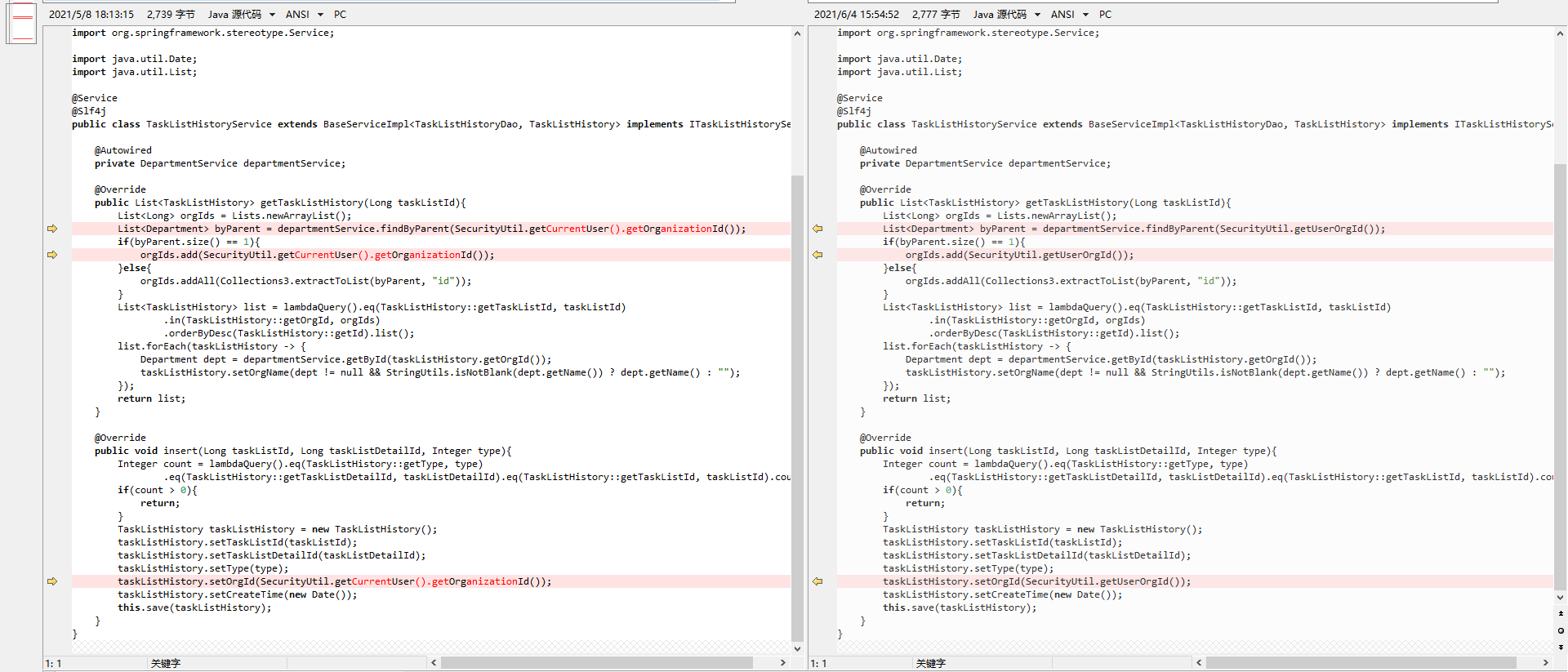The height and width of the screenshot is (672, 1568).
Task: Click right pane arrow beside orgIds.add line
Action: (817, 255)
